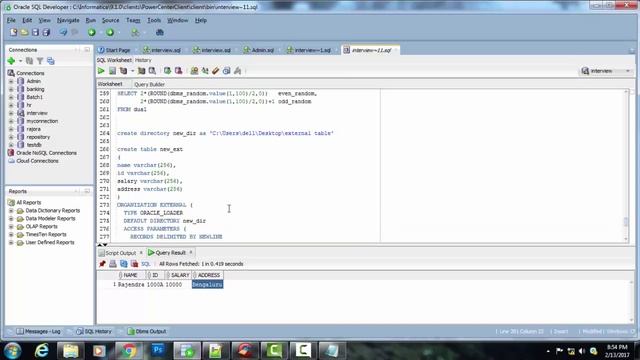Expand Data Dictionary Reports folder
The height and width of the screenshot is (360, 640).
coord(11,211)
